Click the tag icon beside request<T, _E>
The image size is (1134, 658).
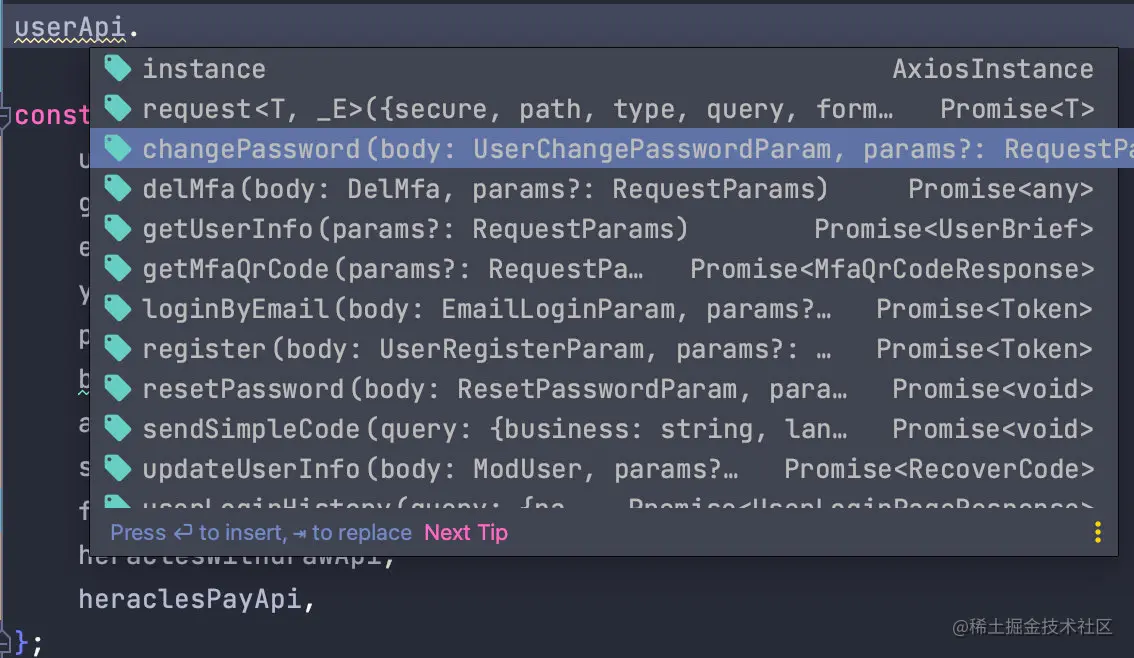(117, 108)
